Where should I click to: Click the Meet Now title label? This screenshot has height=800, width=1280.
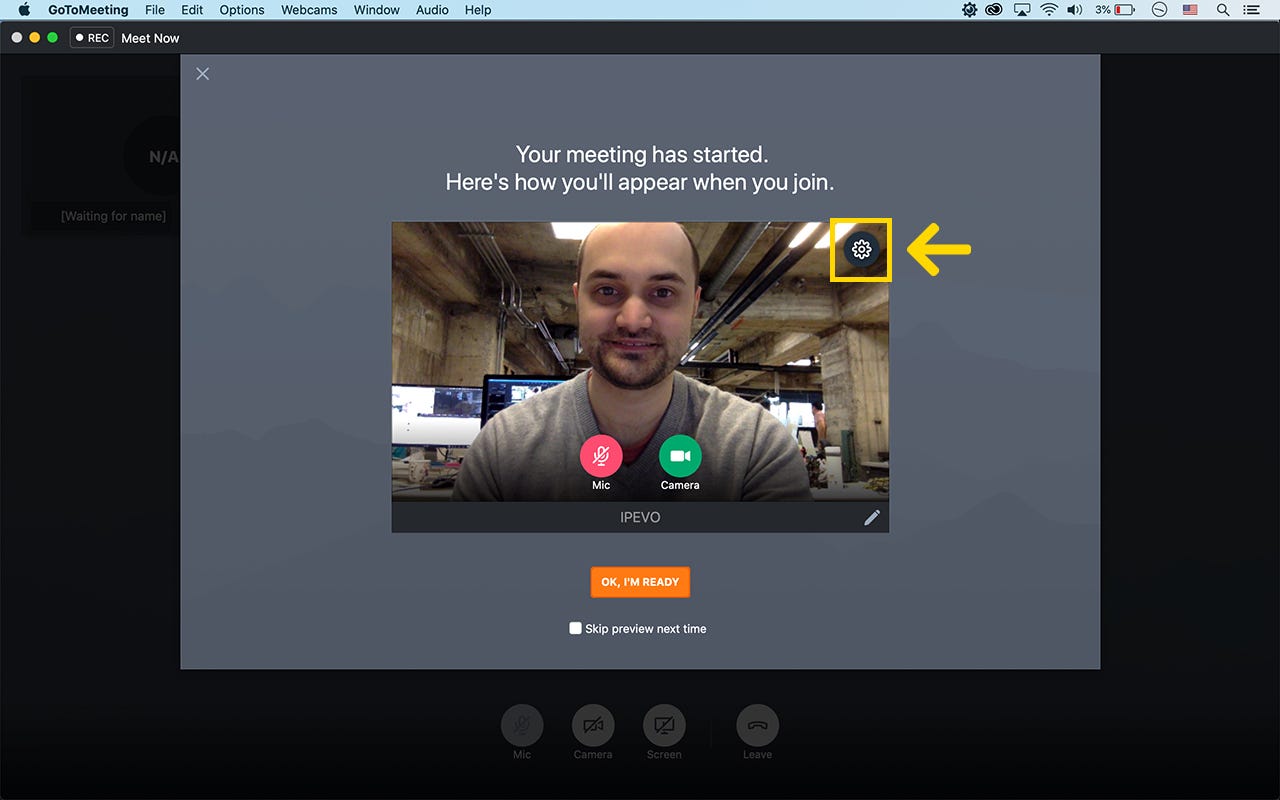(150, 37)
